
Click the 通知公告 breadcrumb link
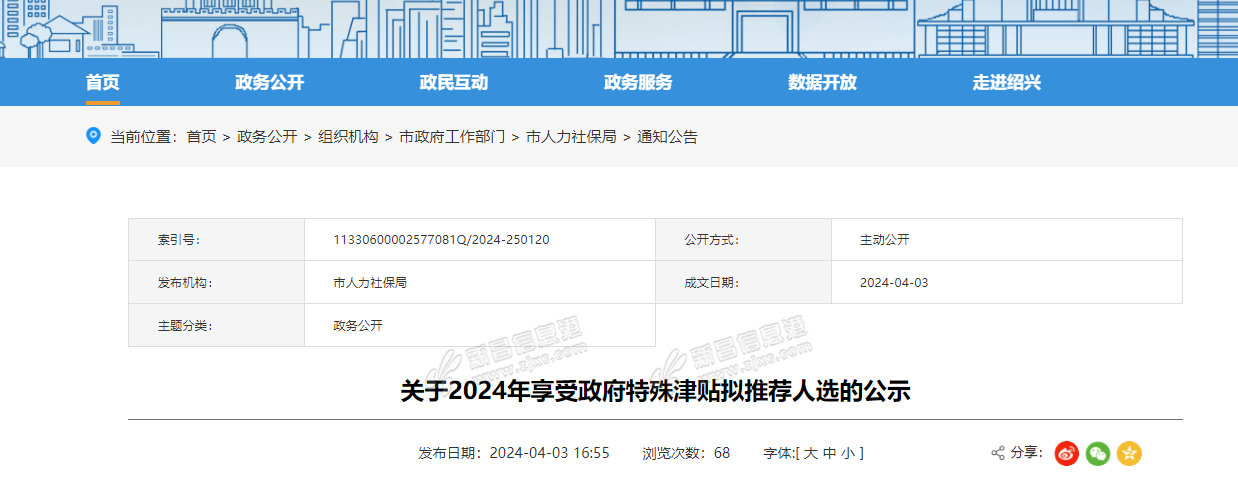667,137
